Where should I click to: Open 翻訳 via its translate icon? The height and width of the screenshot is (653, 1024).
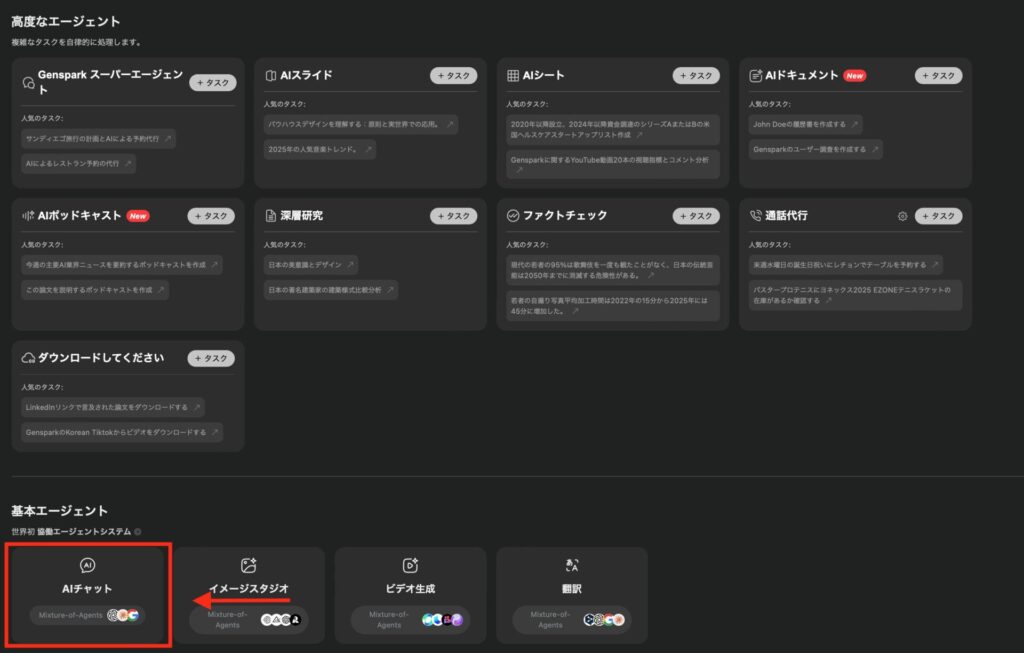(571, 565)
